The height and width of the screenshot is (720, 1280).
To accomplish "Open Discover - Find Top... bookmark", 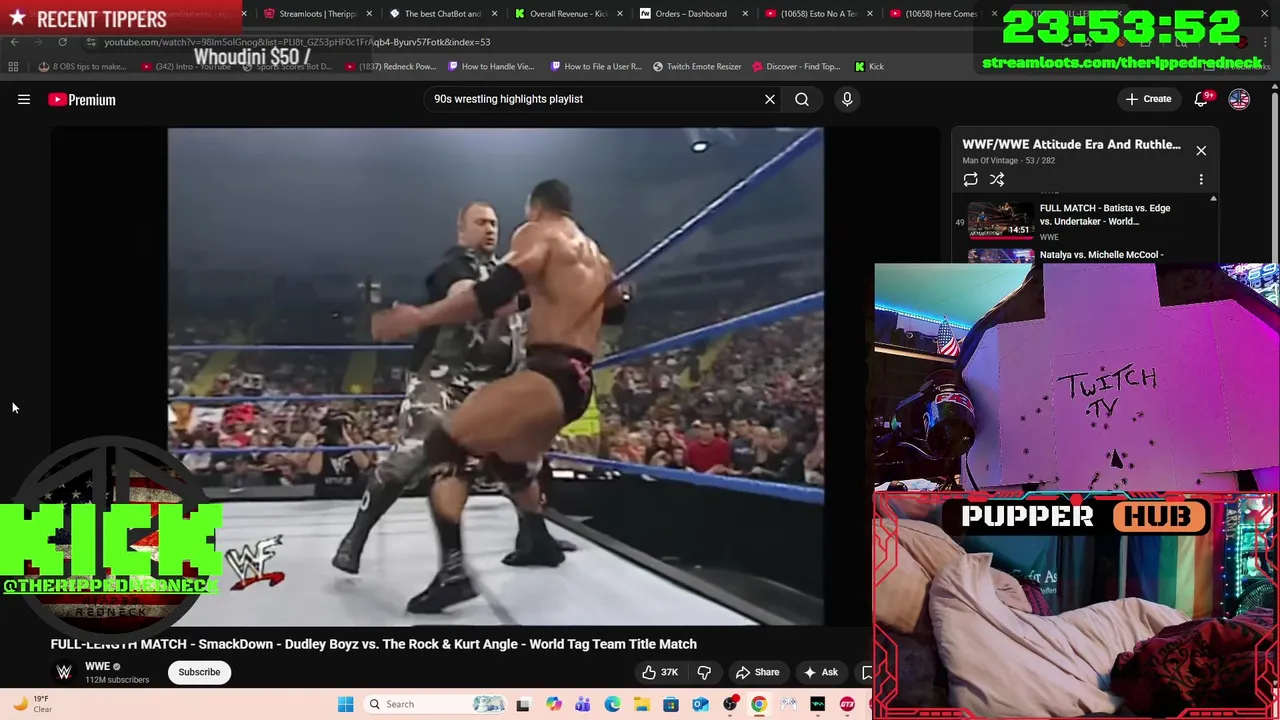I will [796, 67].
